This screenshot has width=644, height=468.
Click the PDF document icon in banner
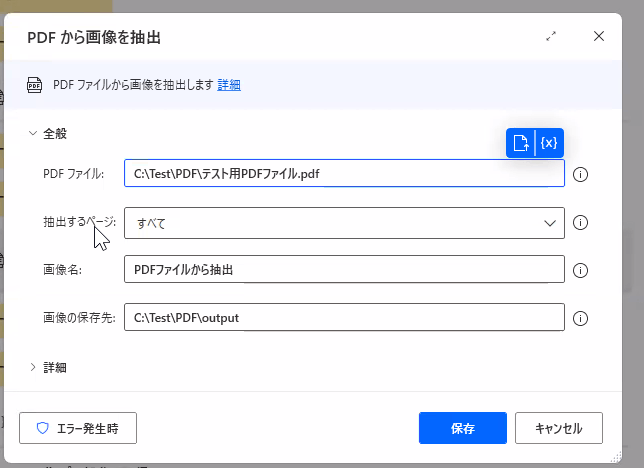point(34,85)
